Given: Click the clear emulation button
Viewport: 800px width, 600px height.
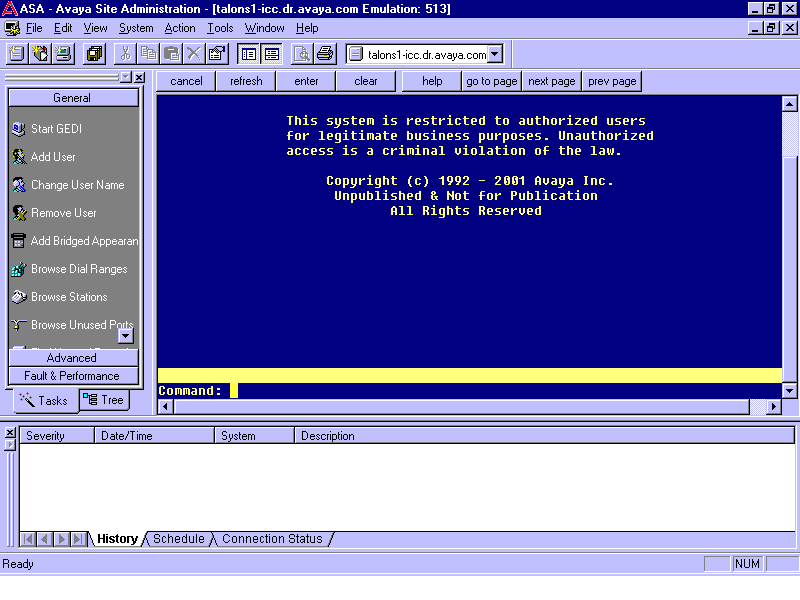Looking at the screenshot, I should coord(366,81).
